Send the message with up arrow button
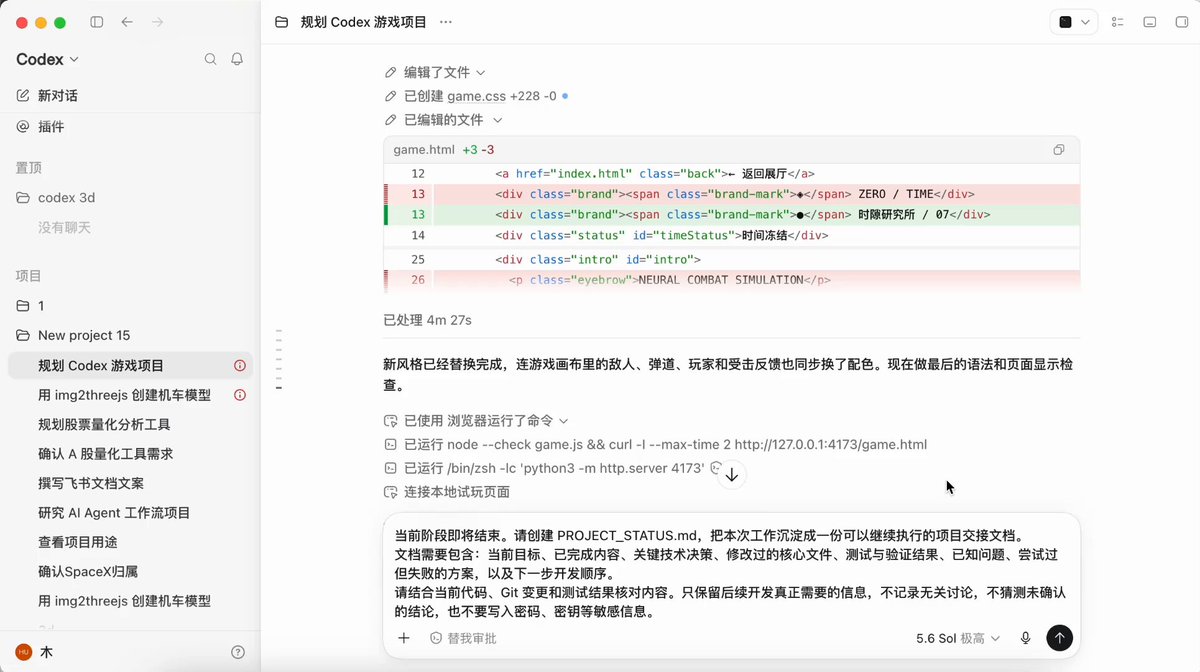 click(x=1059, y=638)
